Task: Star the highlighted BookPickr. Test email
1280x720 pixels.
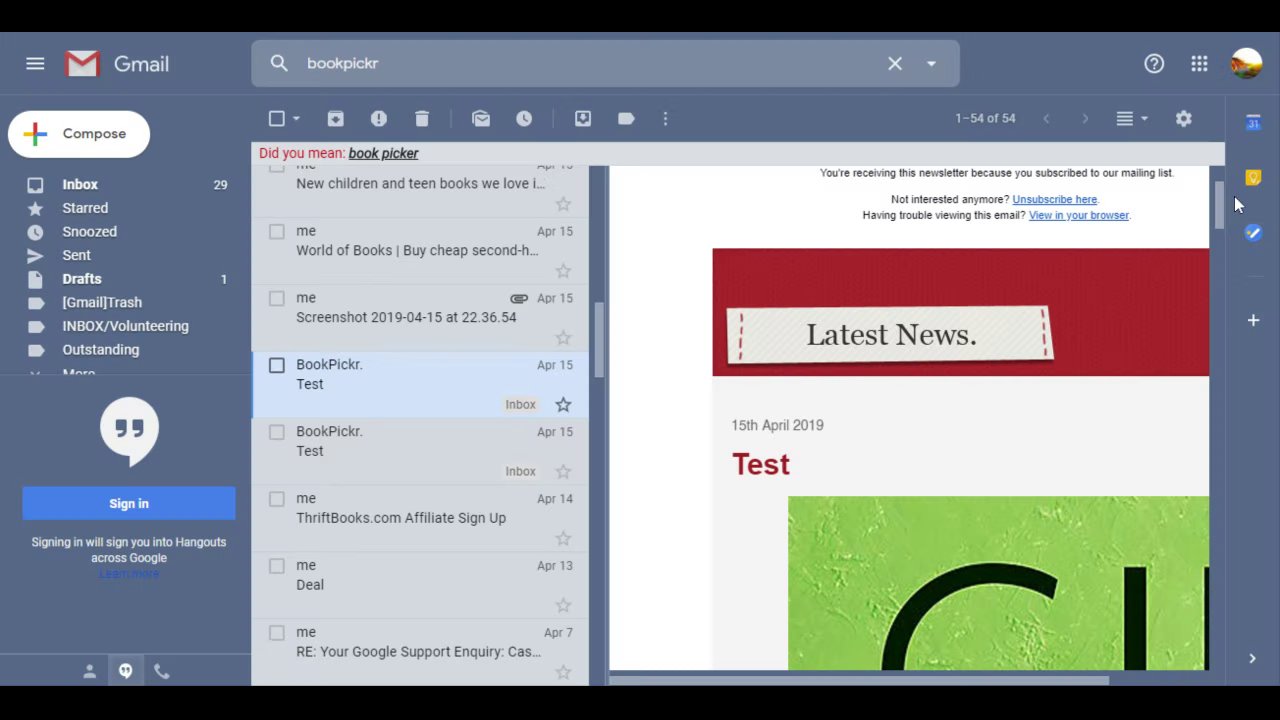Action: (563, 404)
